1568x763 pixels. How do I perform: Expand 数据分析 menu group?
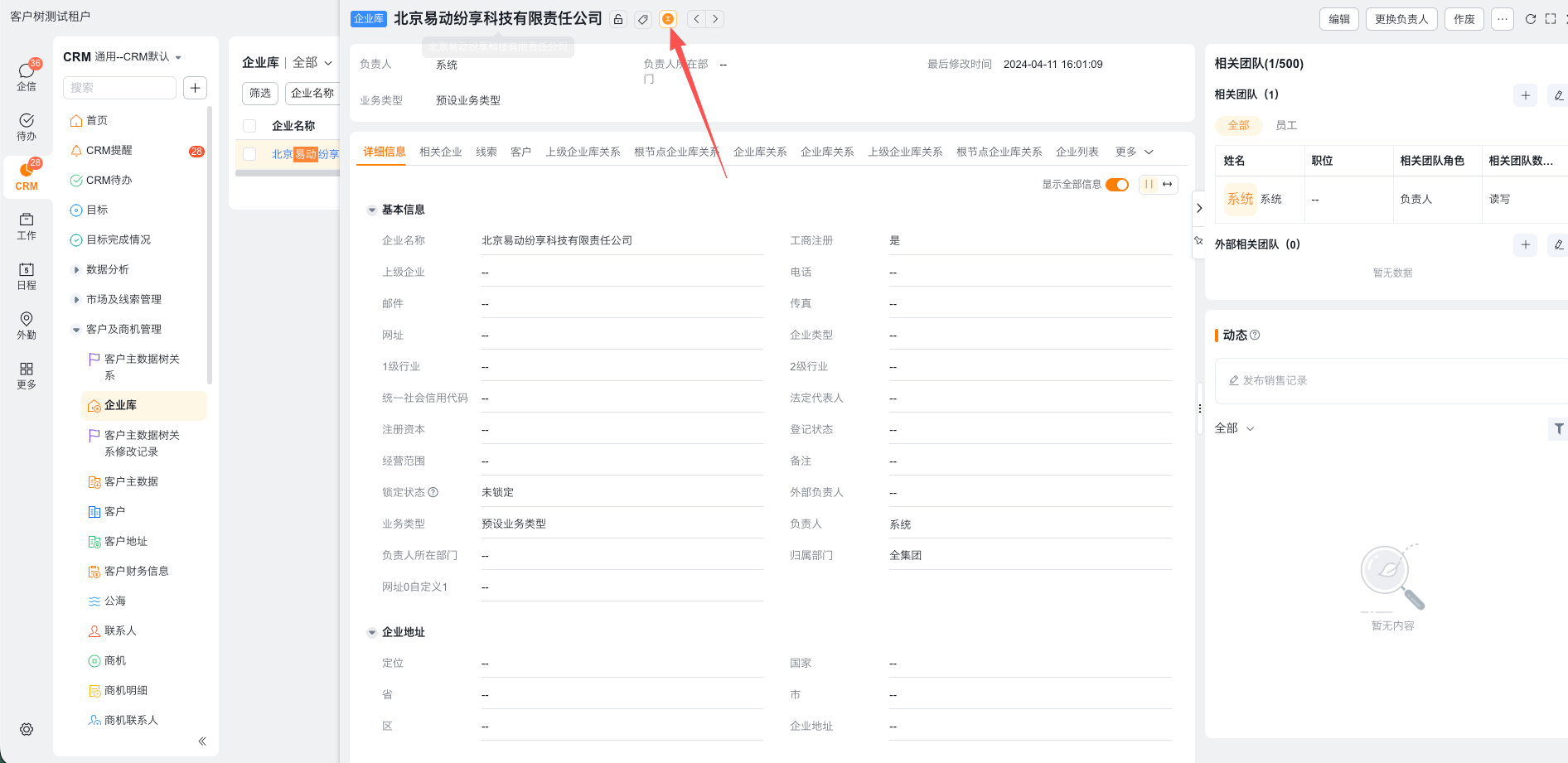[x=76, y=269]
